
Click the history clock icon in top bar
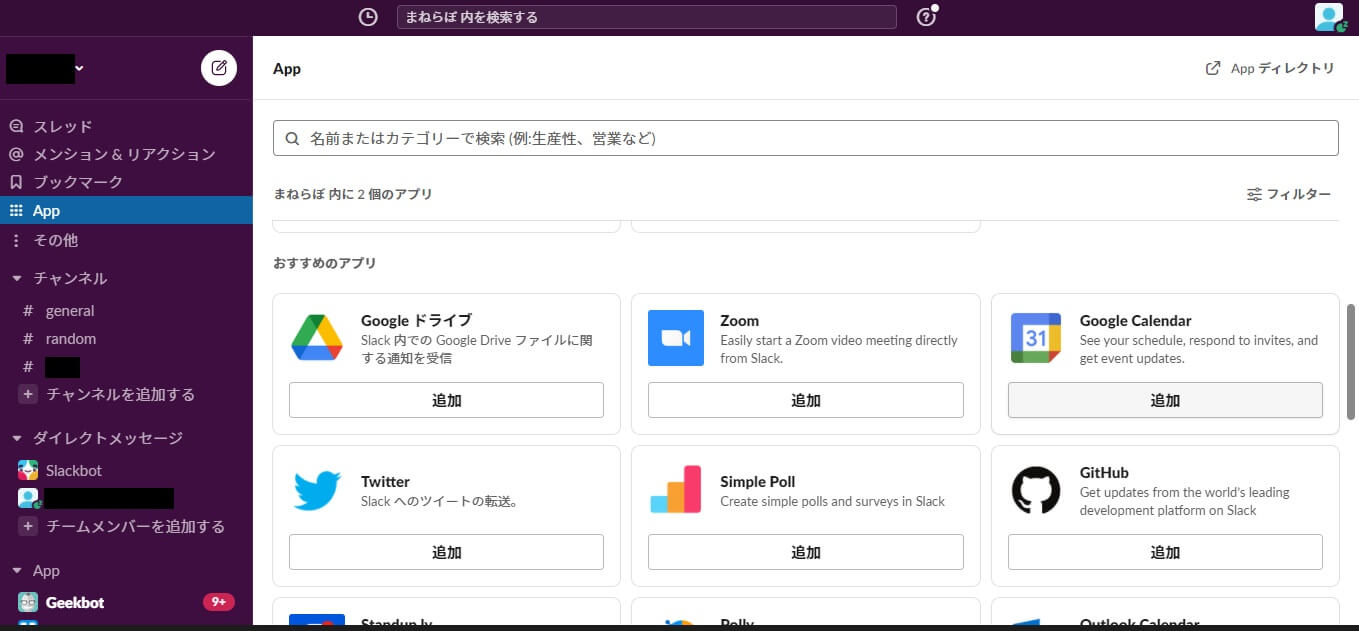coord(368,17)
